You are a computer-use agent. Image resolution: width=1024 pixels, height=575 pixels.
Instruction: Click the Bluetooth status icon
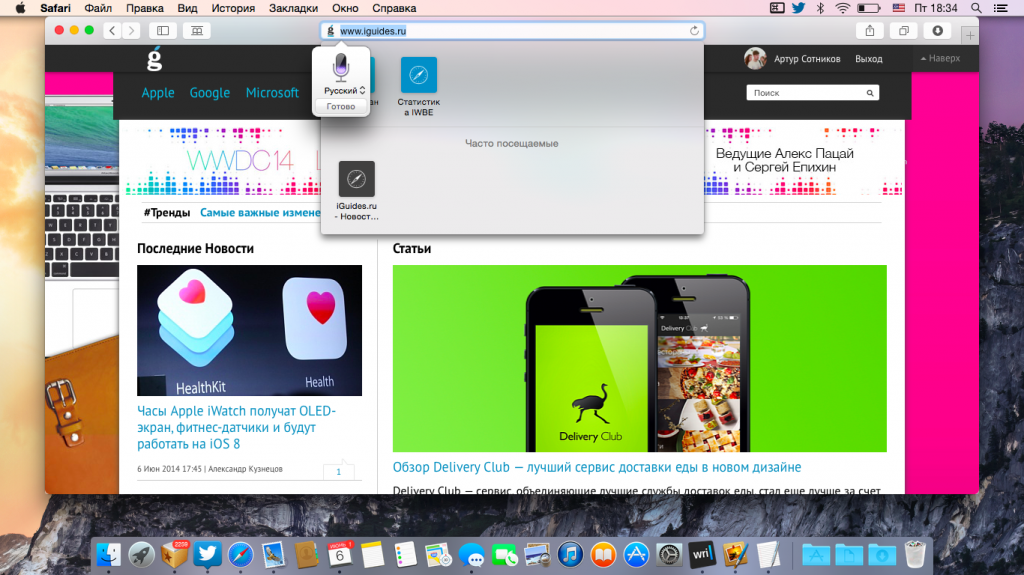tap(821, 8)
